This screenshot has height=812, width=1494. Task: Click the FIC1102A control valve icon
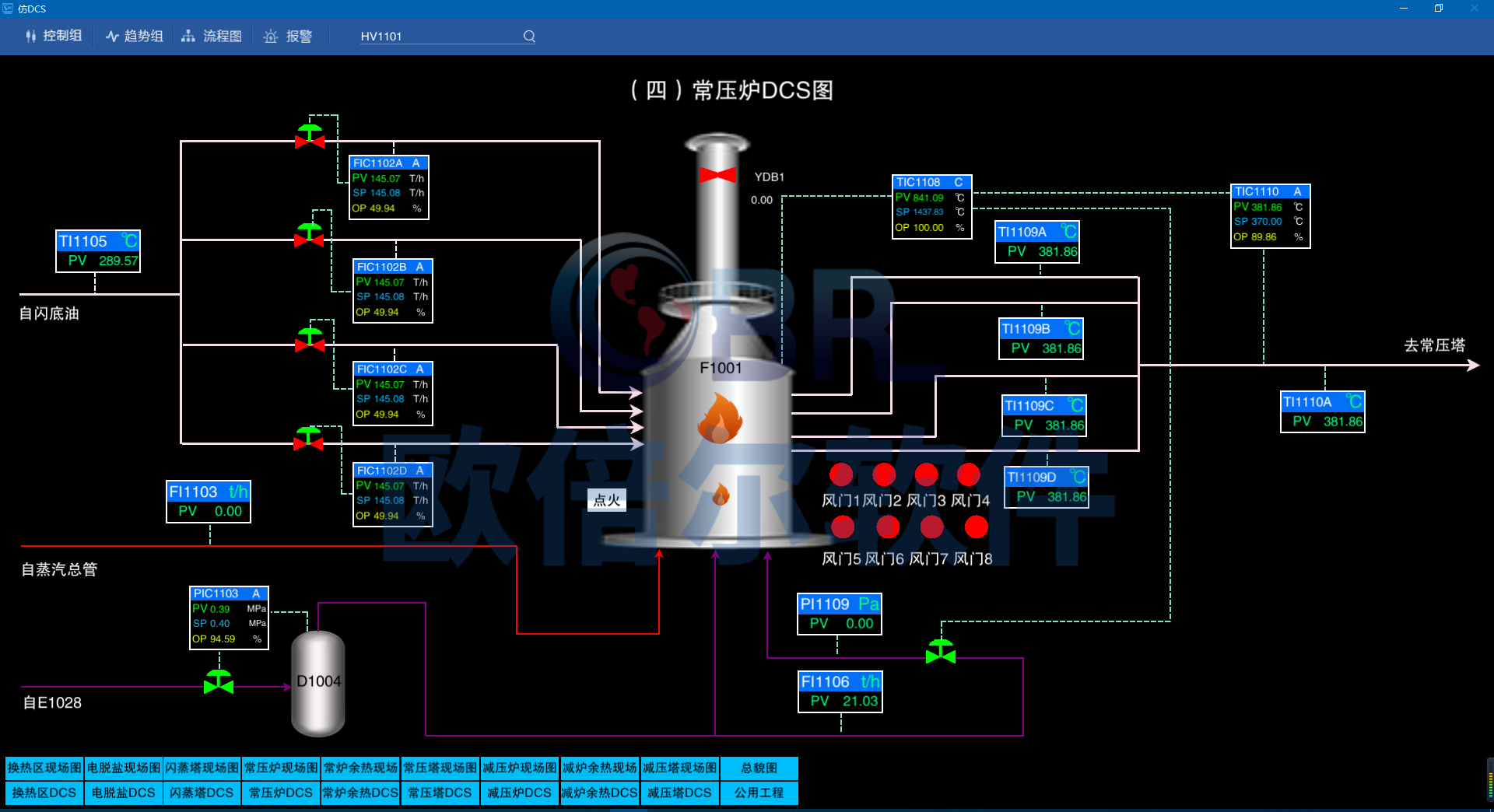pyautogui.click(x=310, y=136)
